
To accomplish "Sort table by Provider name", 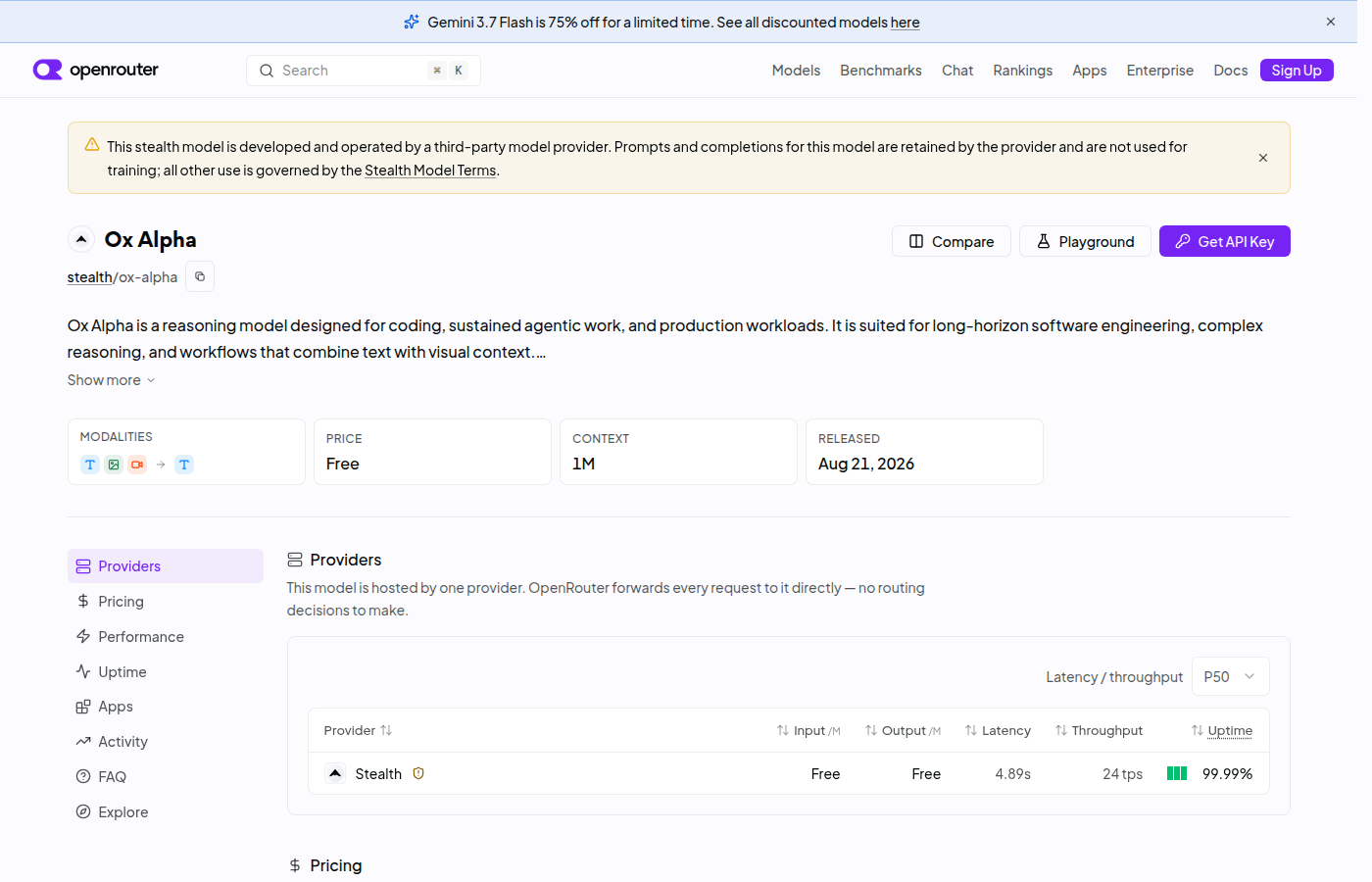I will 358,730.
